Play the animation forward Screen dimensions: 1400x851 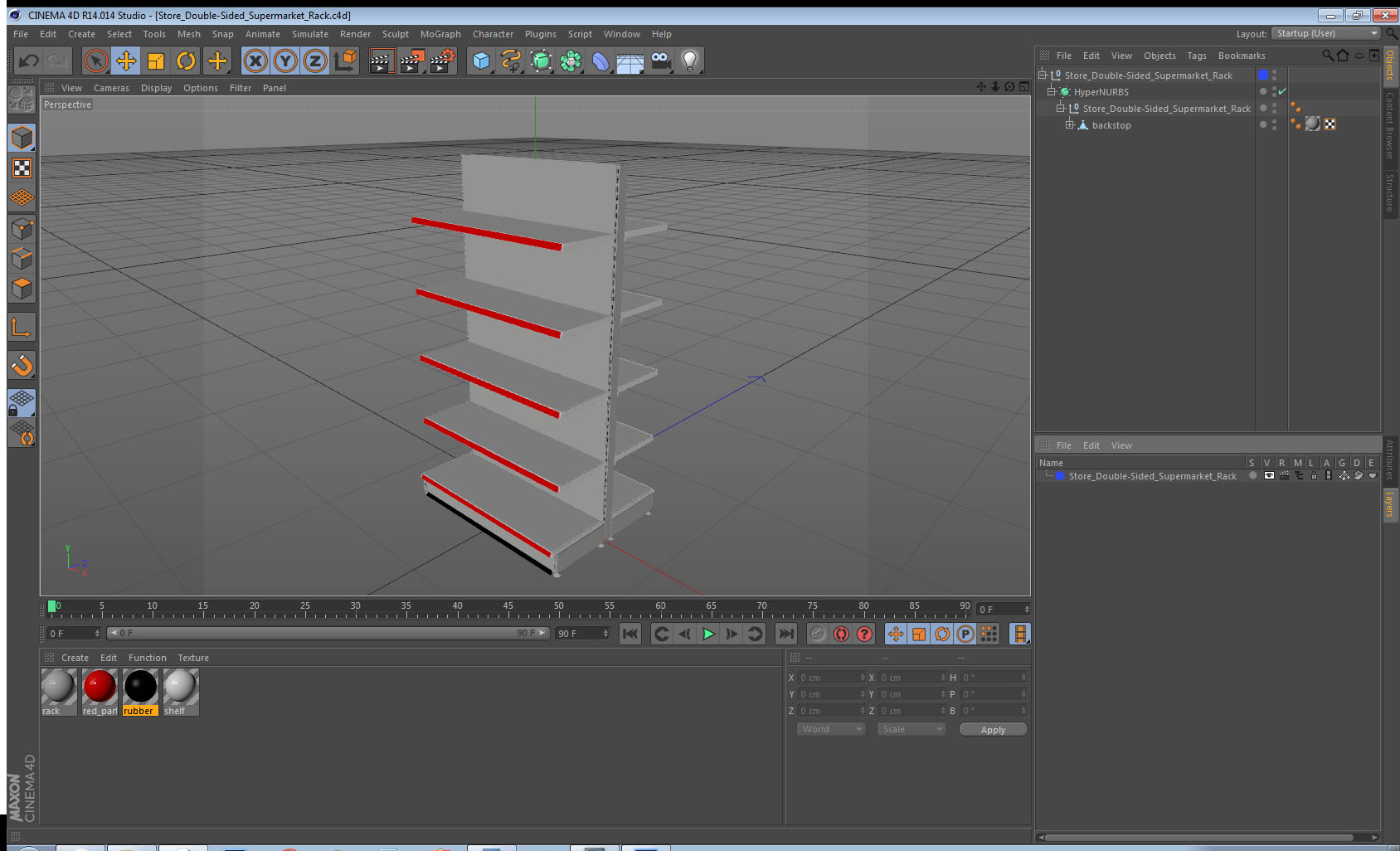pyautogui.click(x=708, y=634)
